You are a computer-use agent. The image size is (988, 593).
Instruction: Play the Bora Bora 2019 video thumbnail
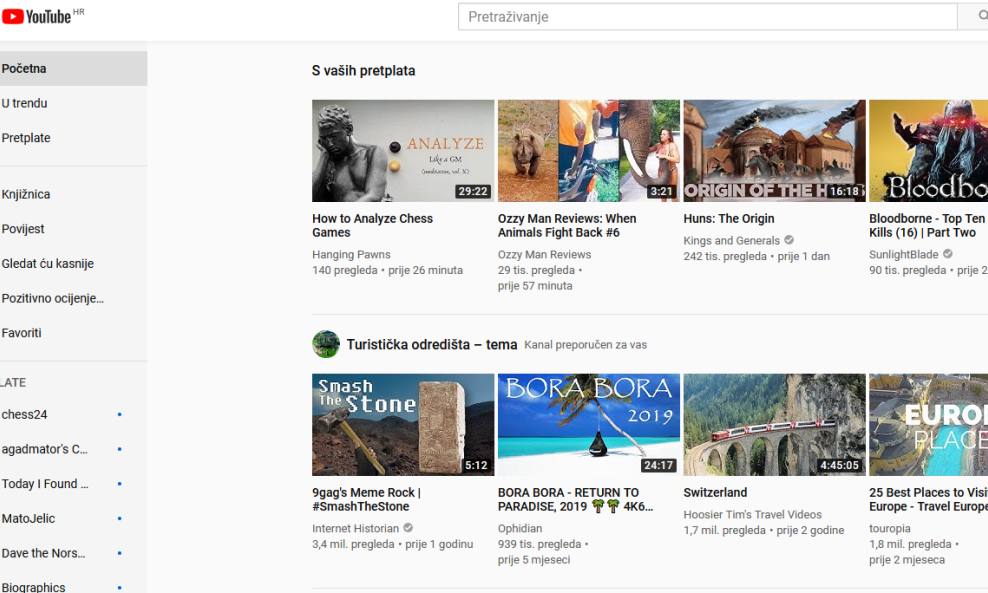coord(589,425)
